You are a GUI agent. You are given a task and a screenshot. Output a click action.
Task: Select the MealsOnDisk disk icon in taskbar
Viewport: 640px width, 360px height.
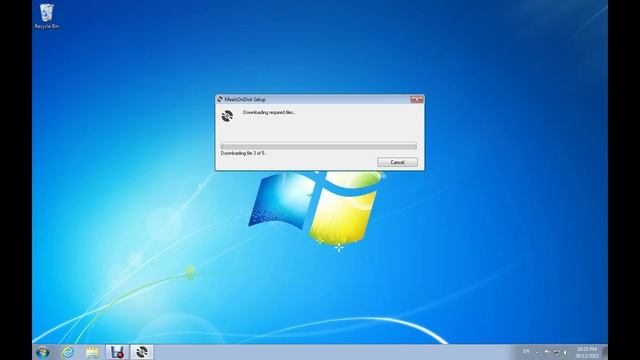tap(142, 352)
